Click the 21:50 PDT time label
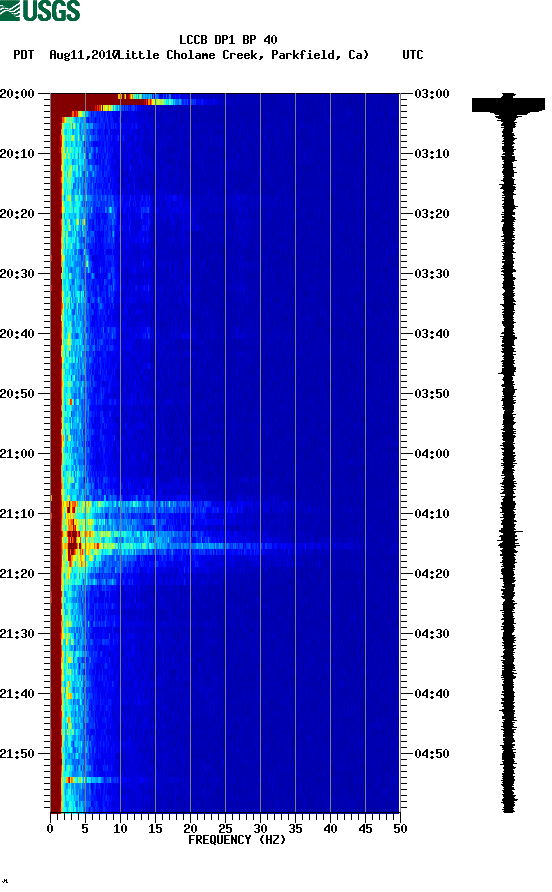 tap(17, 754)
